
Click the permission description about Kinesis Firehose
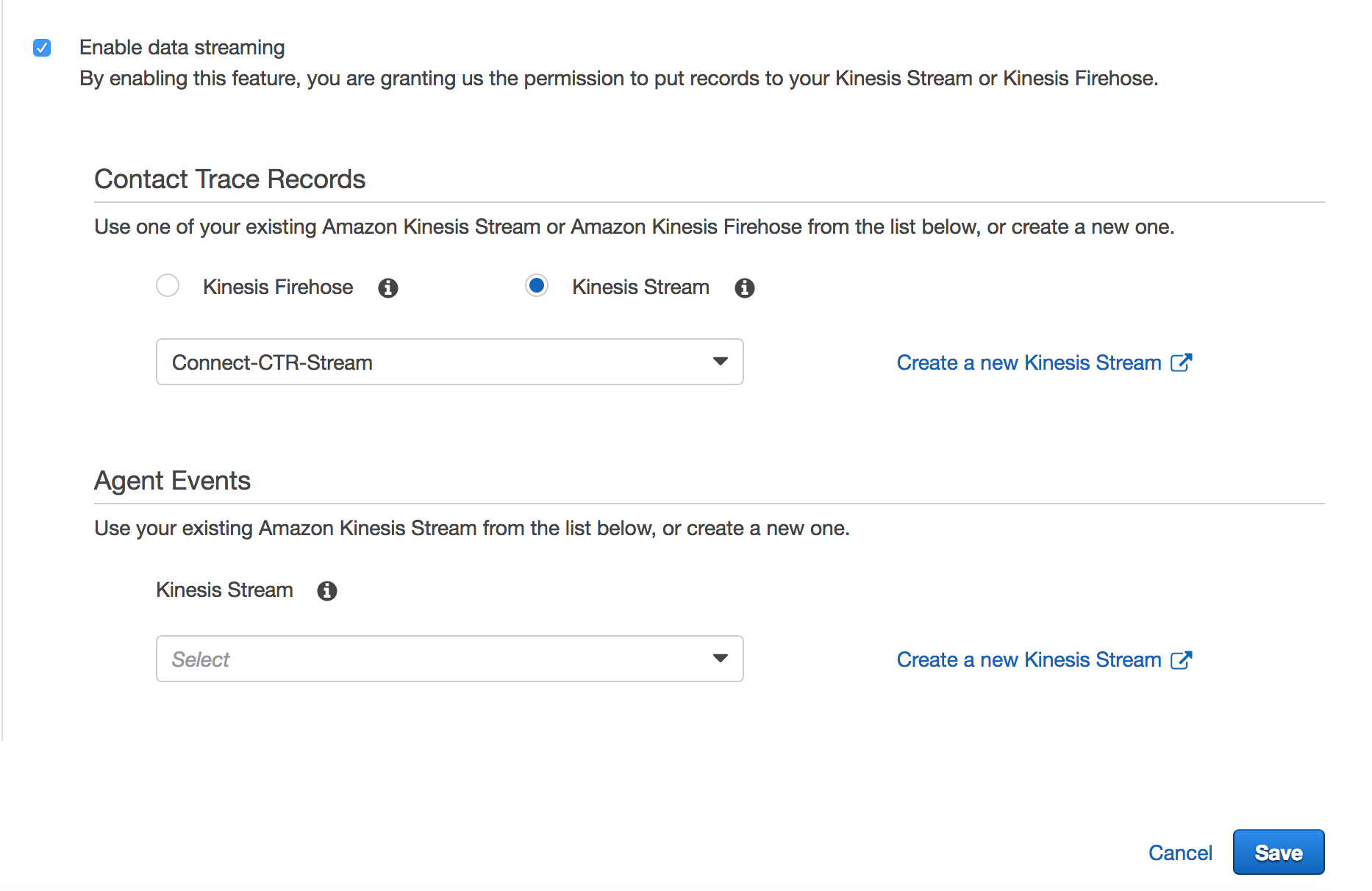point(619,79)
